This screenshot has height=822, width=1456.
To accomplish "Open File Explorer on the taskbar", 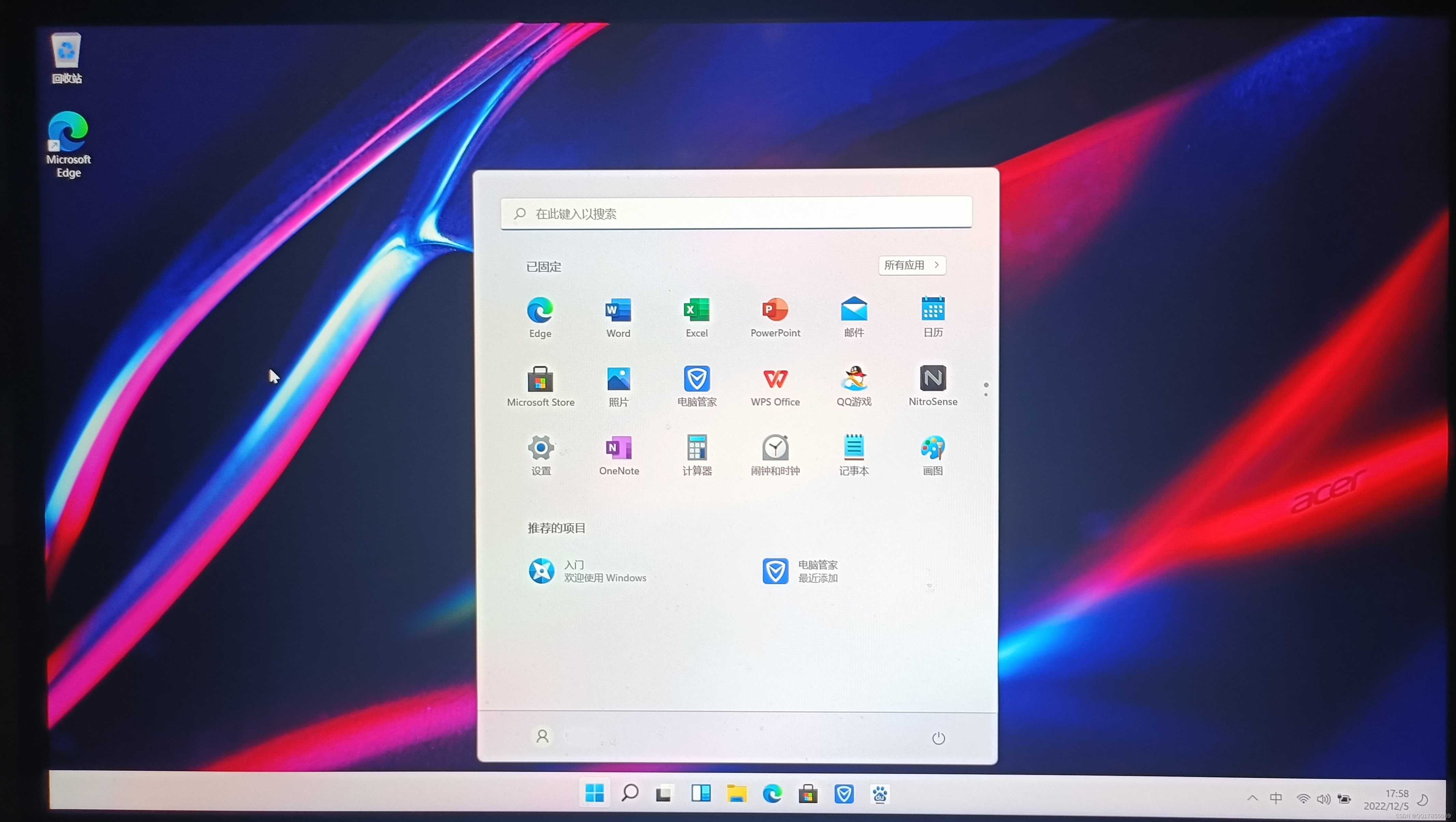I will [x=736, y=793].
